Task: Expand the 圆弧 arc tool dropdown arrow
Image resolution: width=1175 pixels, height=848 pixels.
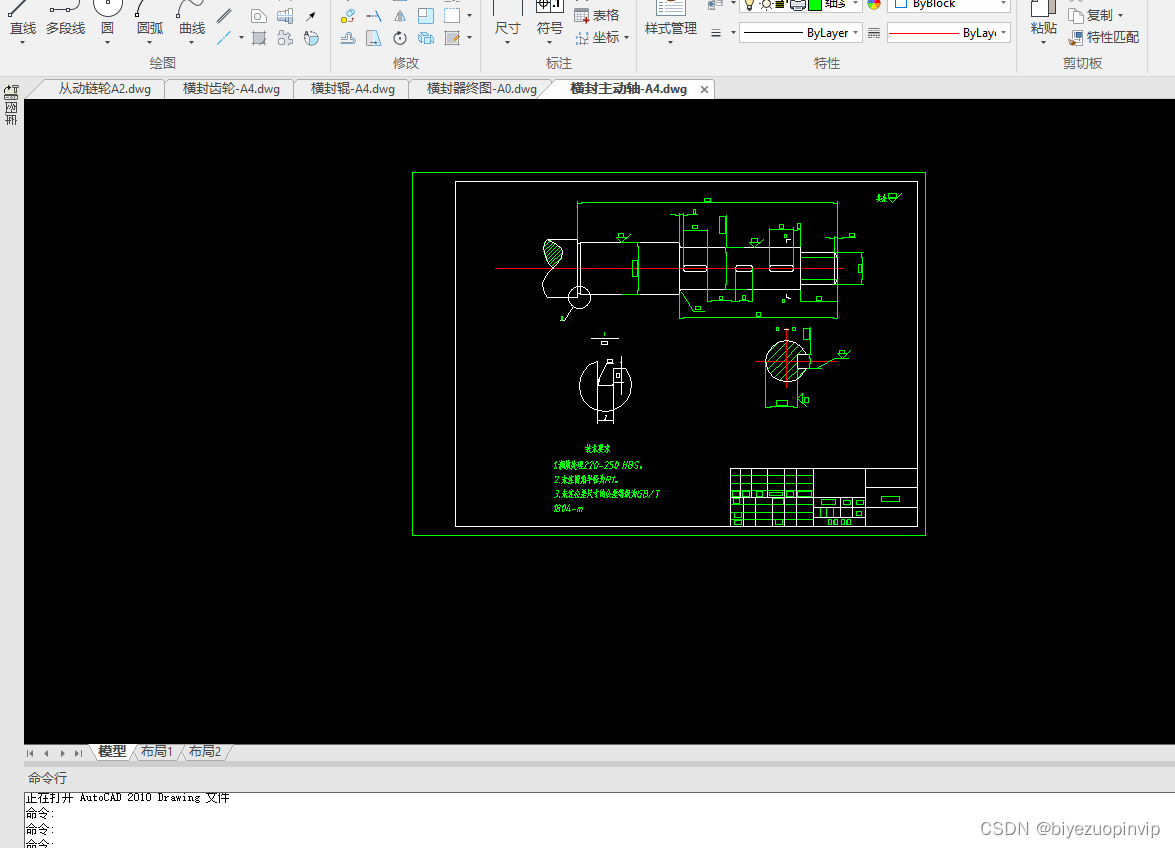Action: [149, 43]
